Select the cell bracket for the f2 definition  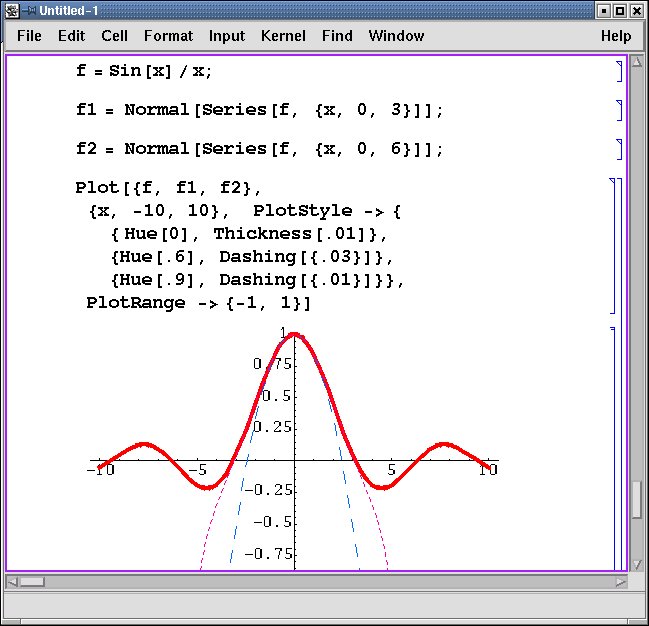(x=619, y=149)
